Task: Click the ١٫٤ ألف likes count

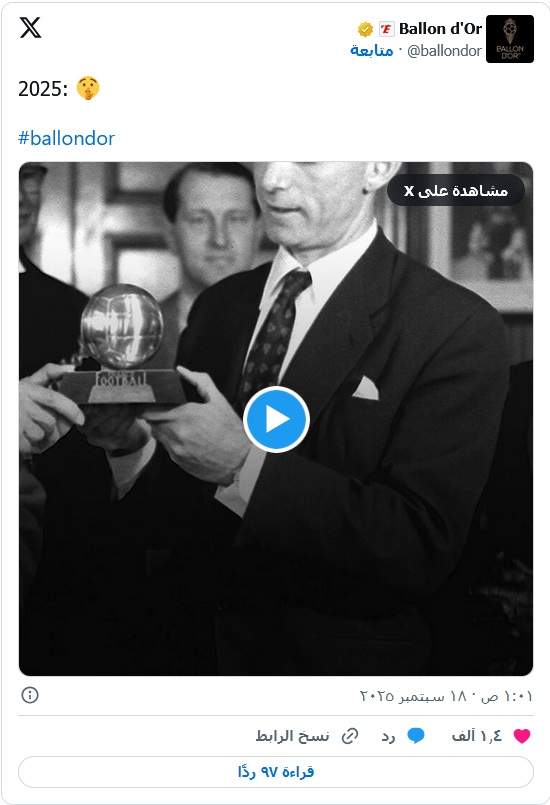Action: (x=476, y=736)
